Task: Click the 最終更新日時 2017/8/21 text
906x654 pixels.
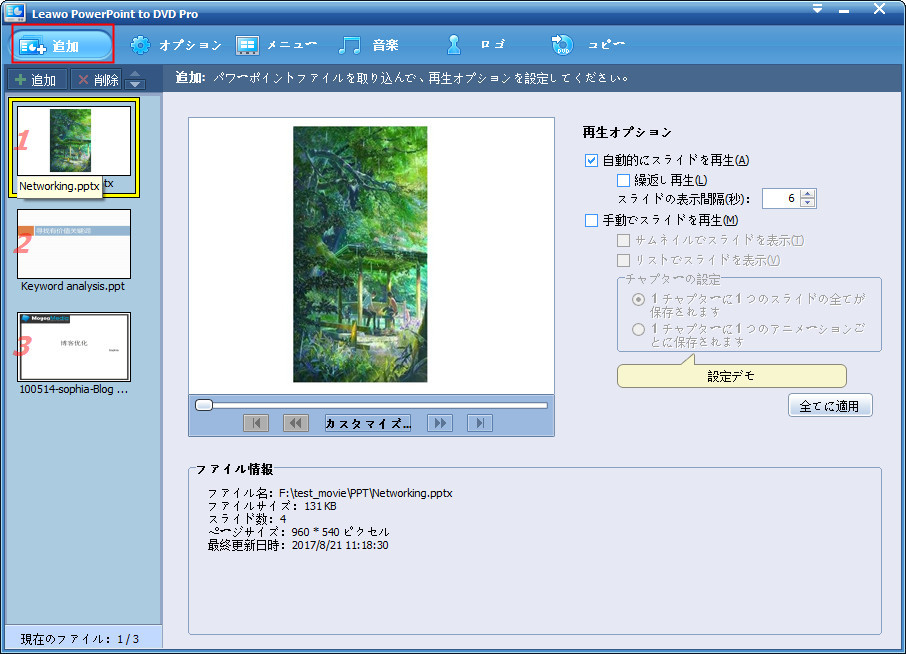Action: point(298,545)
